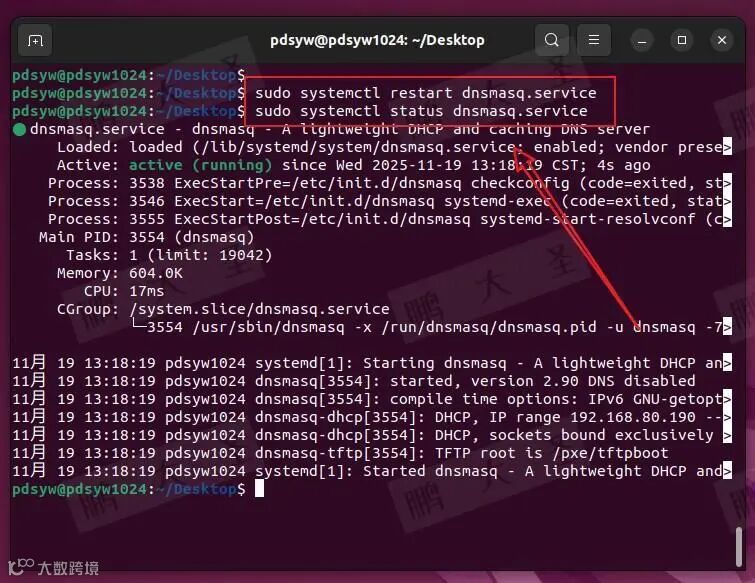This screenshot has width=755, height=583.
Task: Minimize the terminal window
Action: pyautogui.click(x=642, y=40)
